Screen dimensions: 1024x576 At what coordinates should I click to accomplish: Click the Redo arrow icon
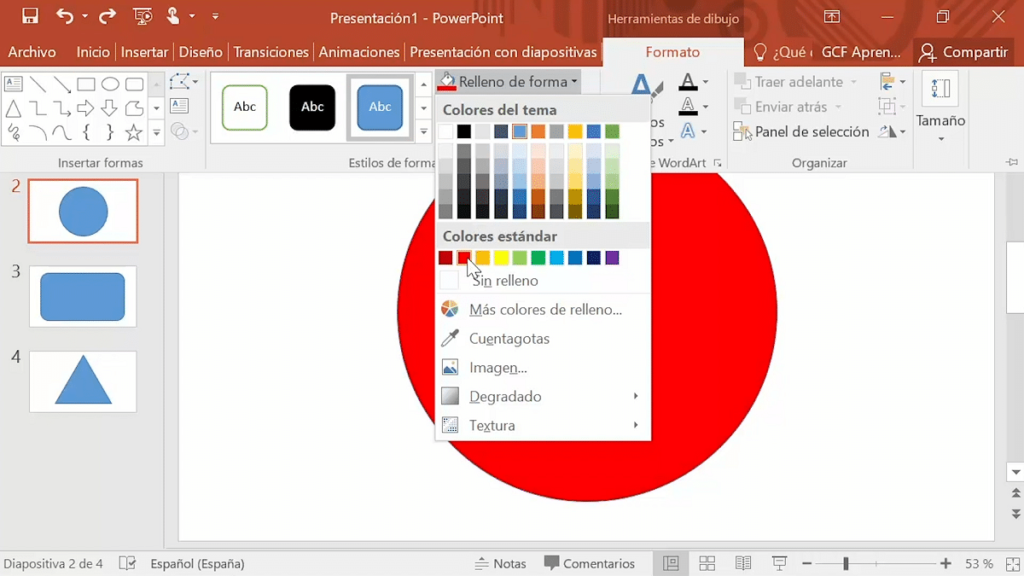107,17
